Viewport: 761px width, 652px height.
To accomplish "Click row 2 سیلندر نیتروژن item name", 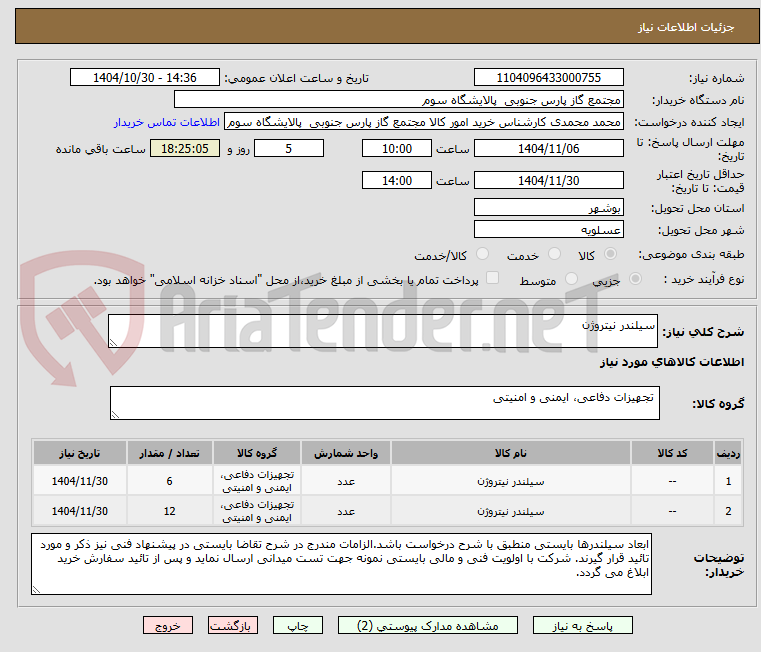I will point(511,512).
